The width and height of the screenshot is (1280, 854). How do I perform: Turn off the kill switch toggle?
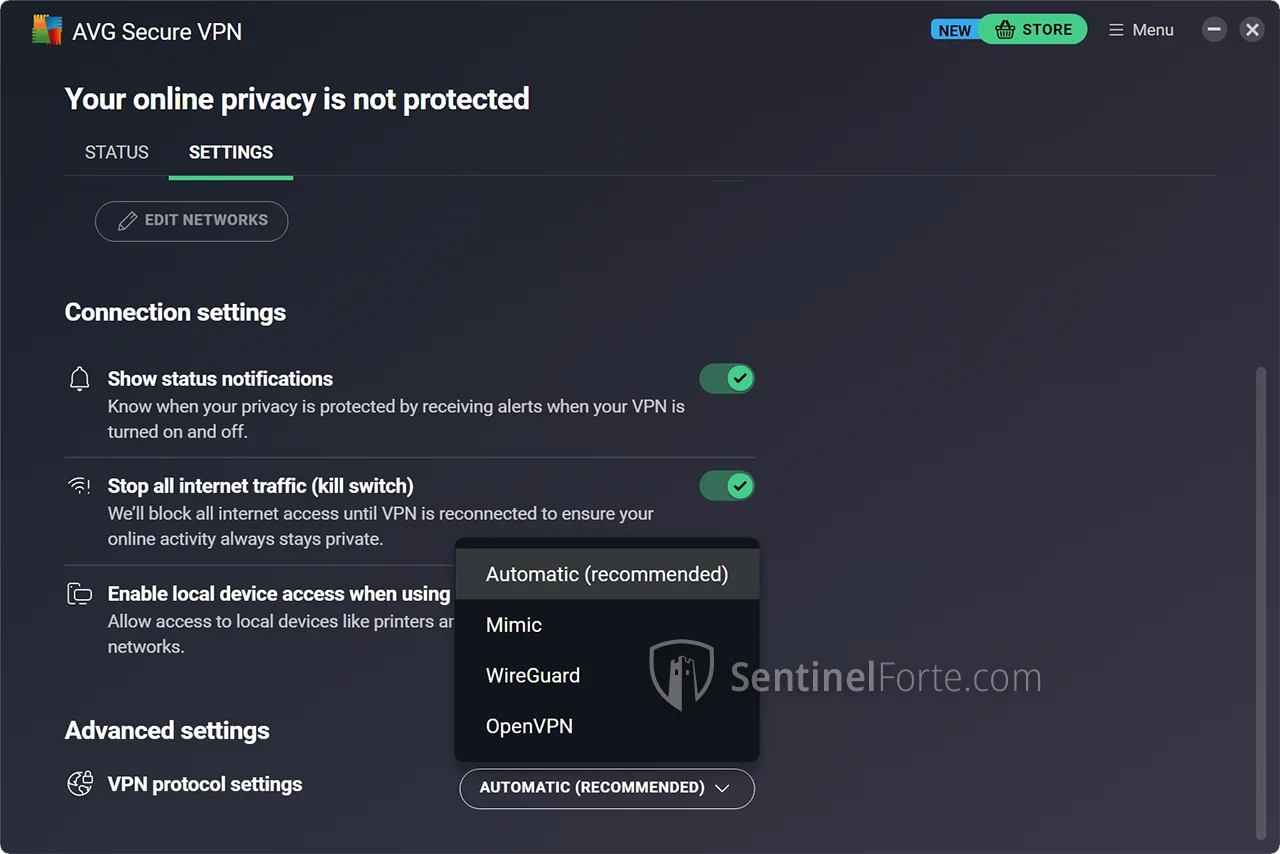(x=727, y=486)
